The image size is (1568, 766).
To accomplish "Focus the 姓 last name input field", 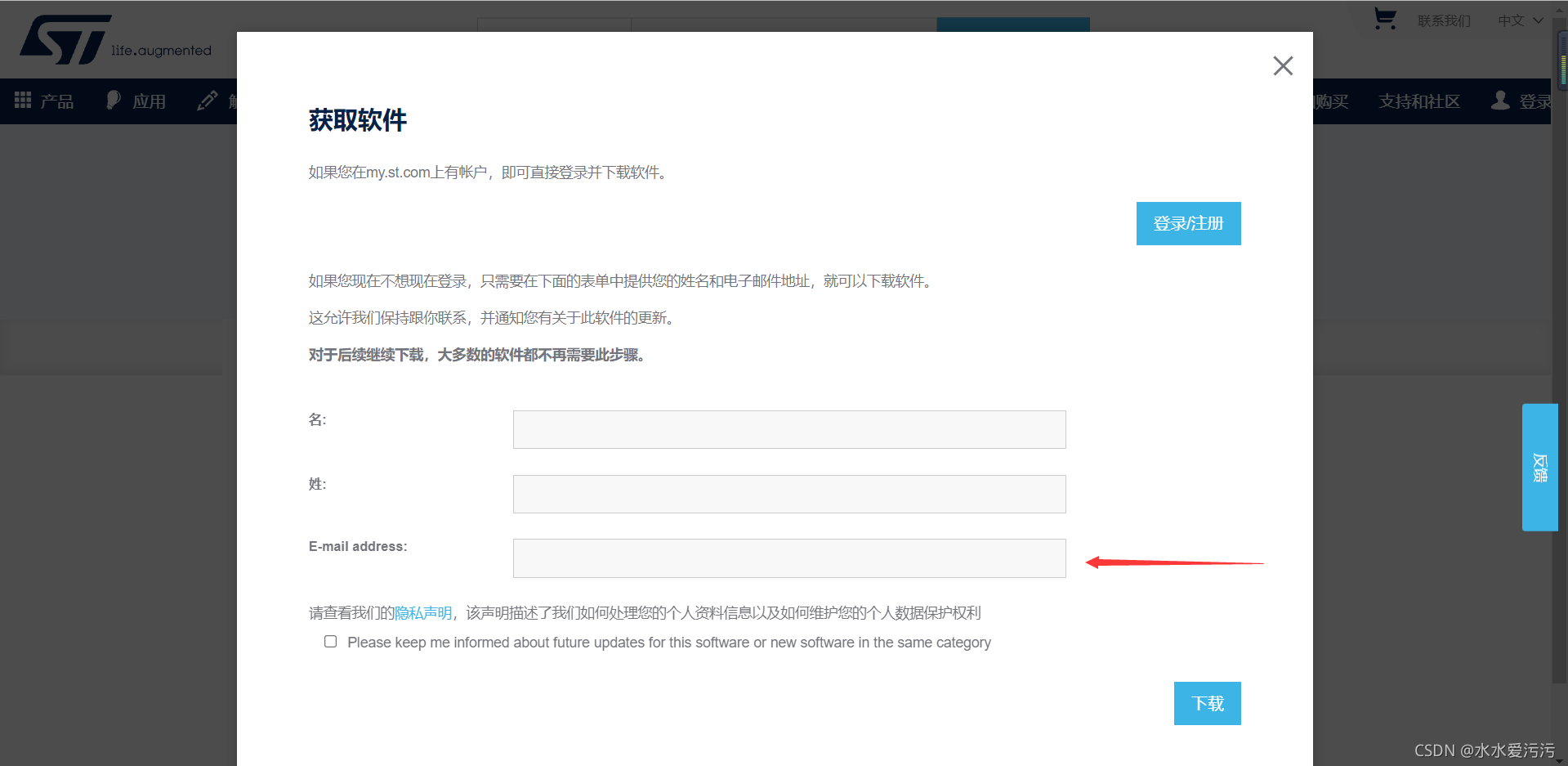I will pyautogui.click(x=789, y=494).
